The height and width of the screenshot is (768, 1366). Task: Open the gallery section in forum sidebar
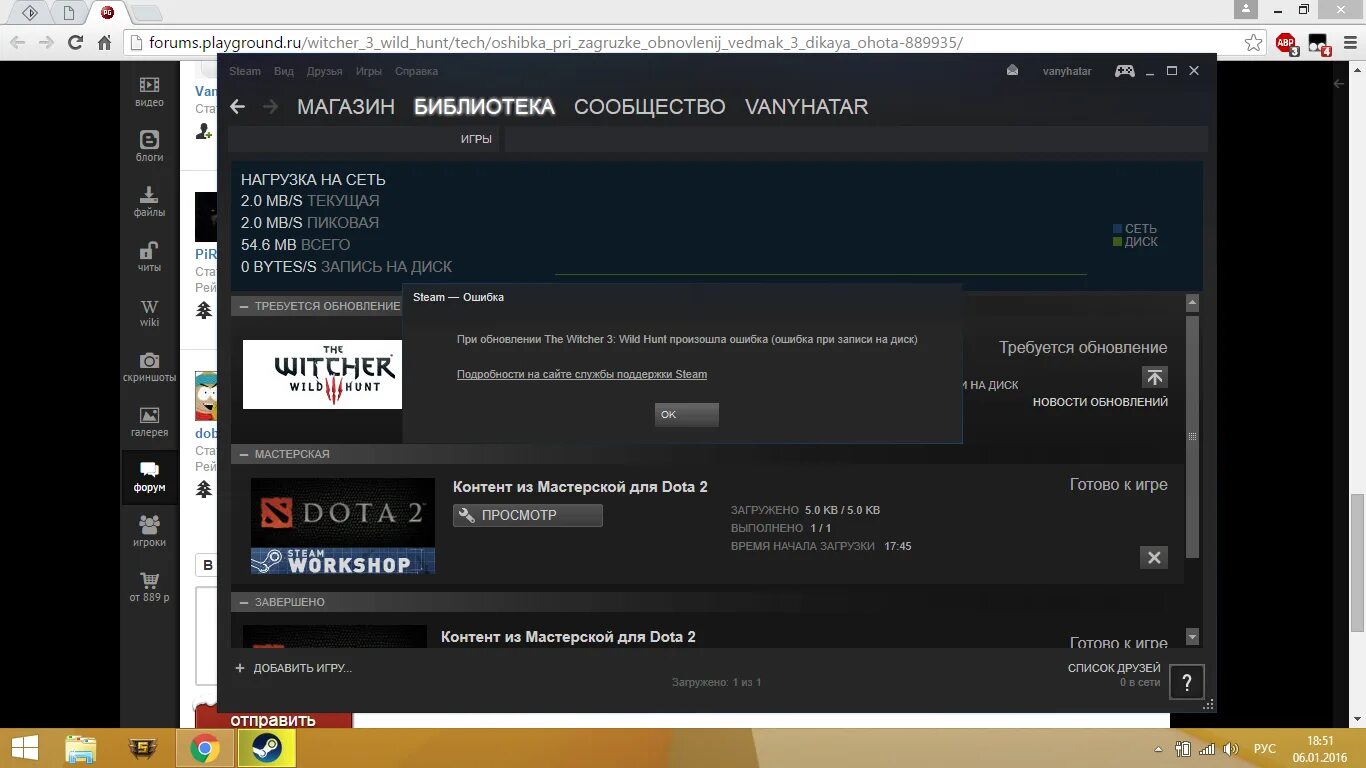pos(149,422)
